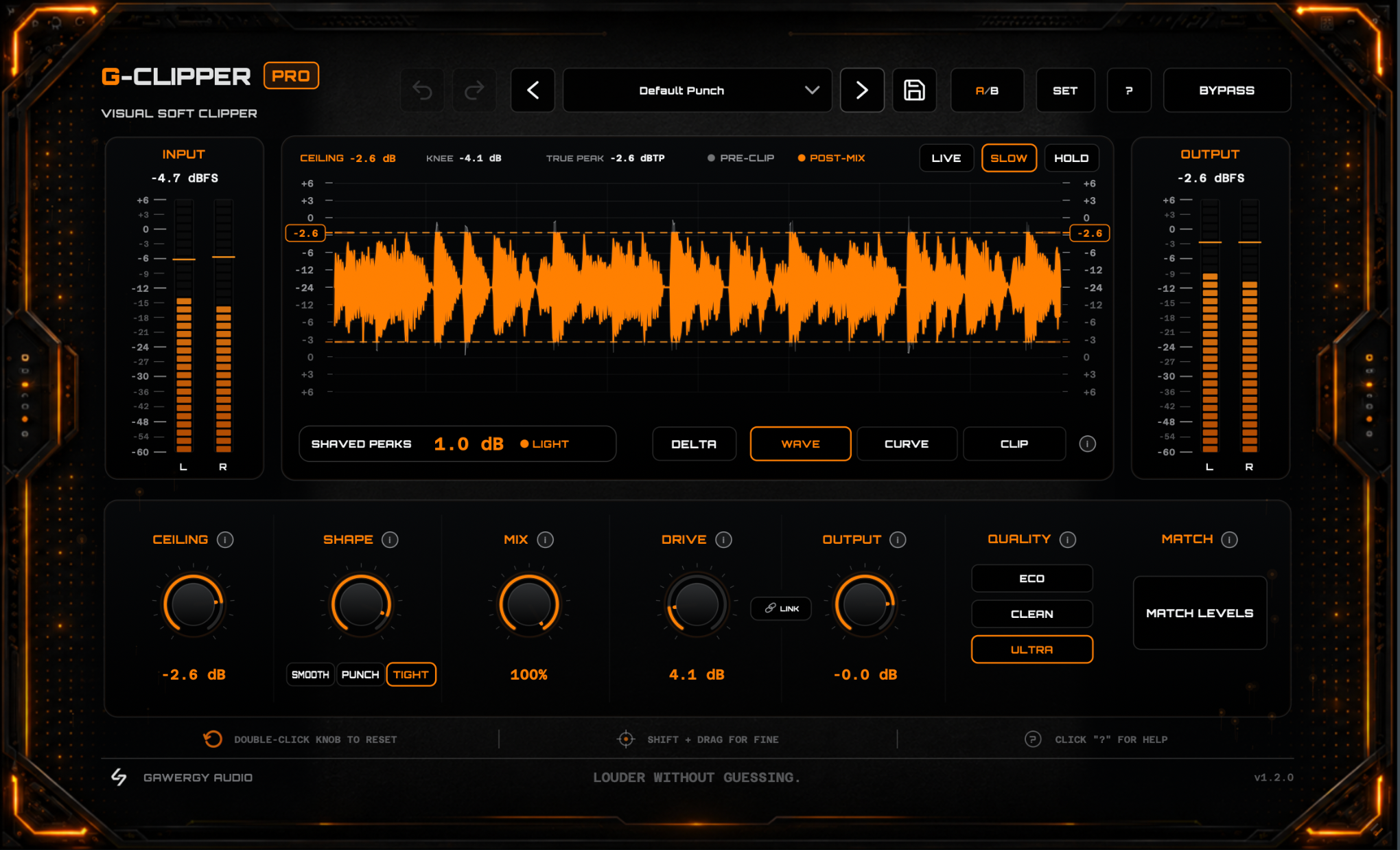
Task: Click the left -2.6 ceiling threshold handle
Action: [305, 233]
